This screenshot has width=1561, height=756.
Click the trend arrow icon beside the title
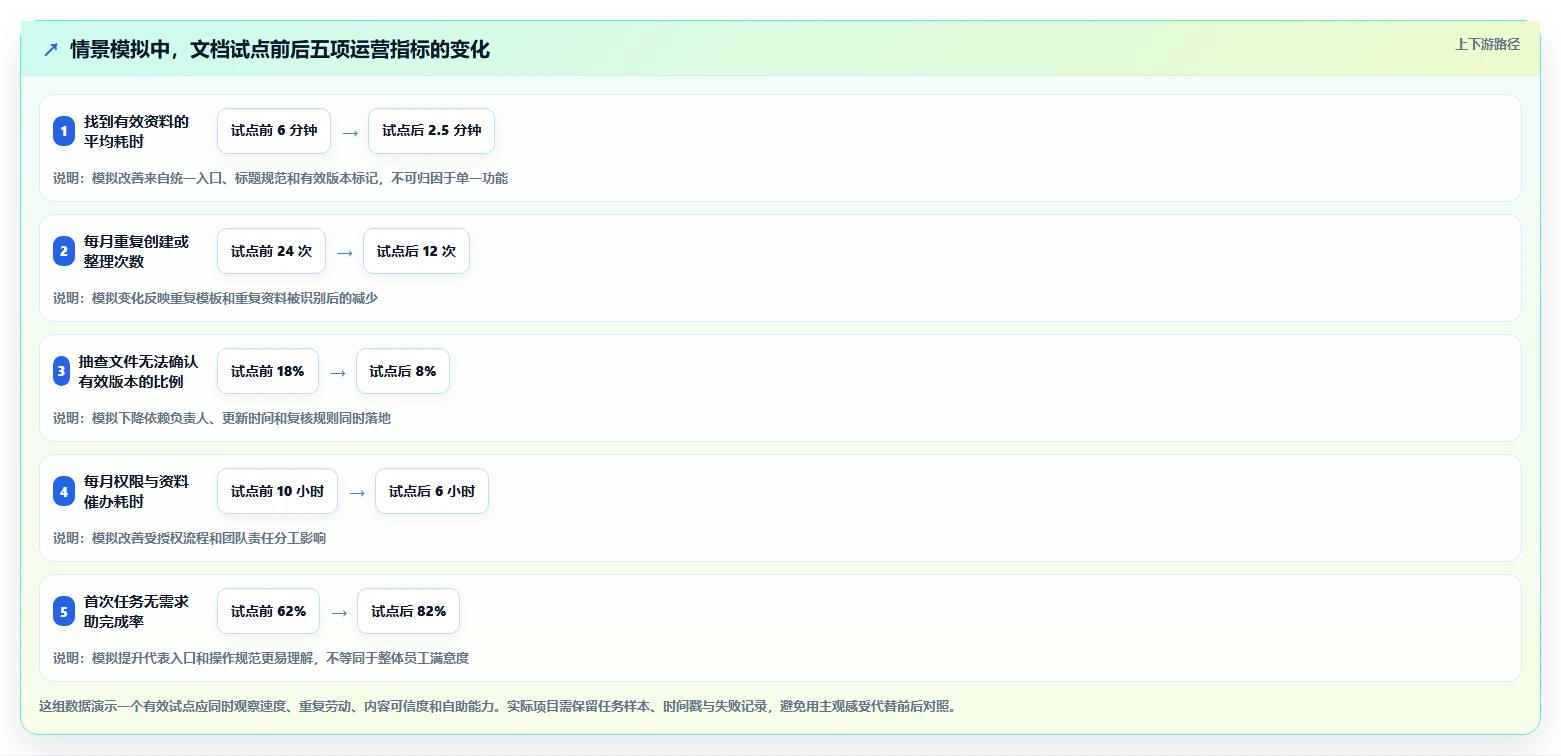(x=51, y=50)
